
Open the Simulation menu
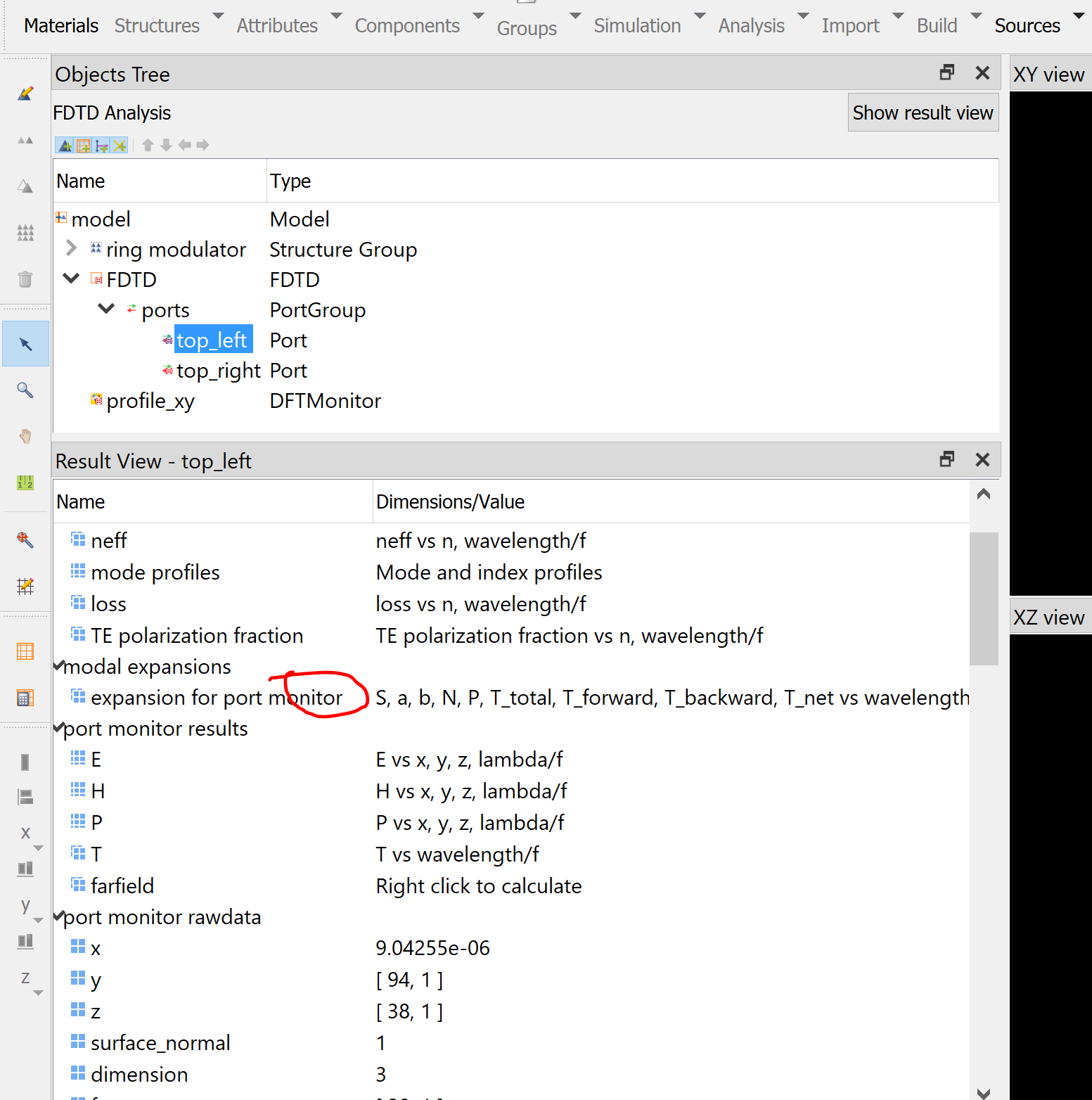638,26
